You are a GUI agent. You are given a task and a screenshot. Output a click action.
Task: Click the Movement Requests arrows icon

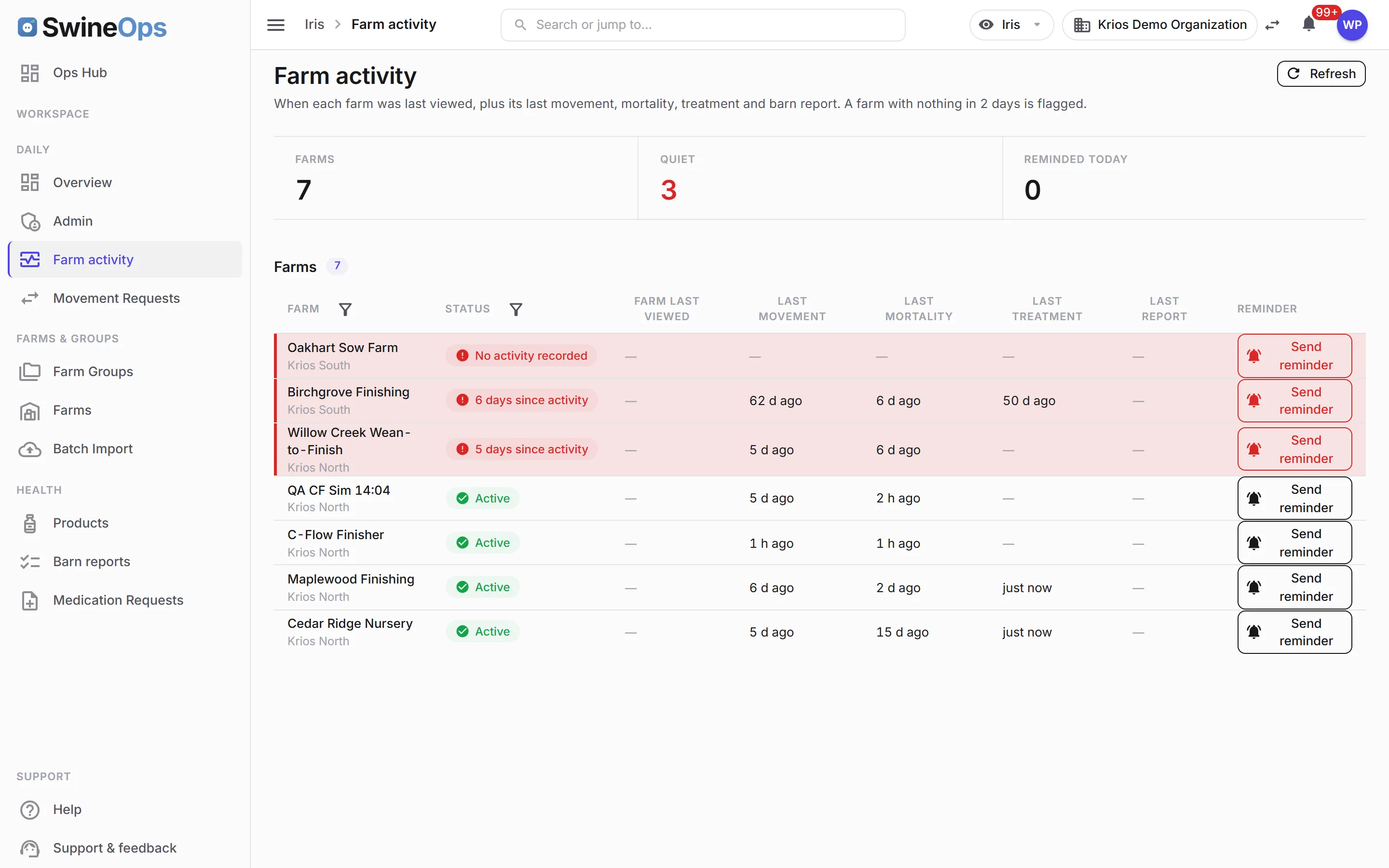coord(30,298)
